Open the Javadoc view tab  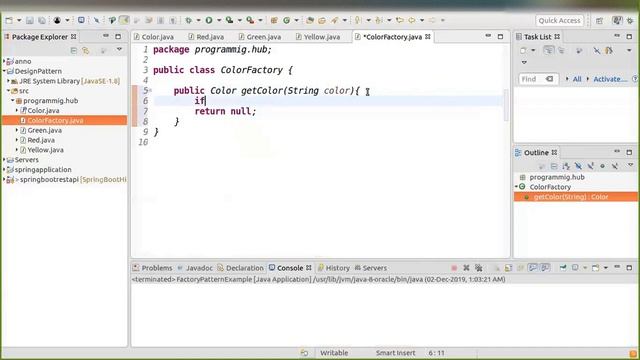click(x=195, y=268)
